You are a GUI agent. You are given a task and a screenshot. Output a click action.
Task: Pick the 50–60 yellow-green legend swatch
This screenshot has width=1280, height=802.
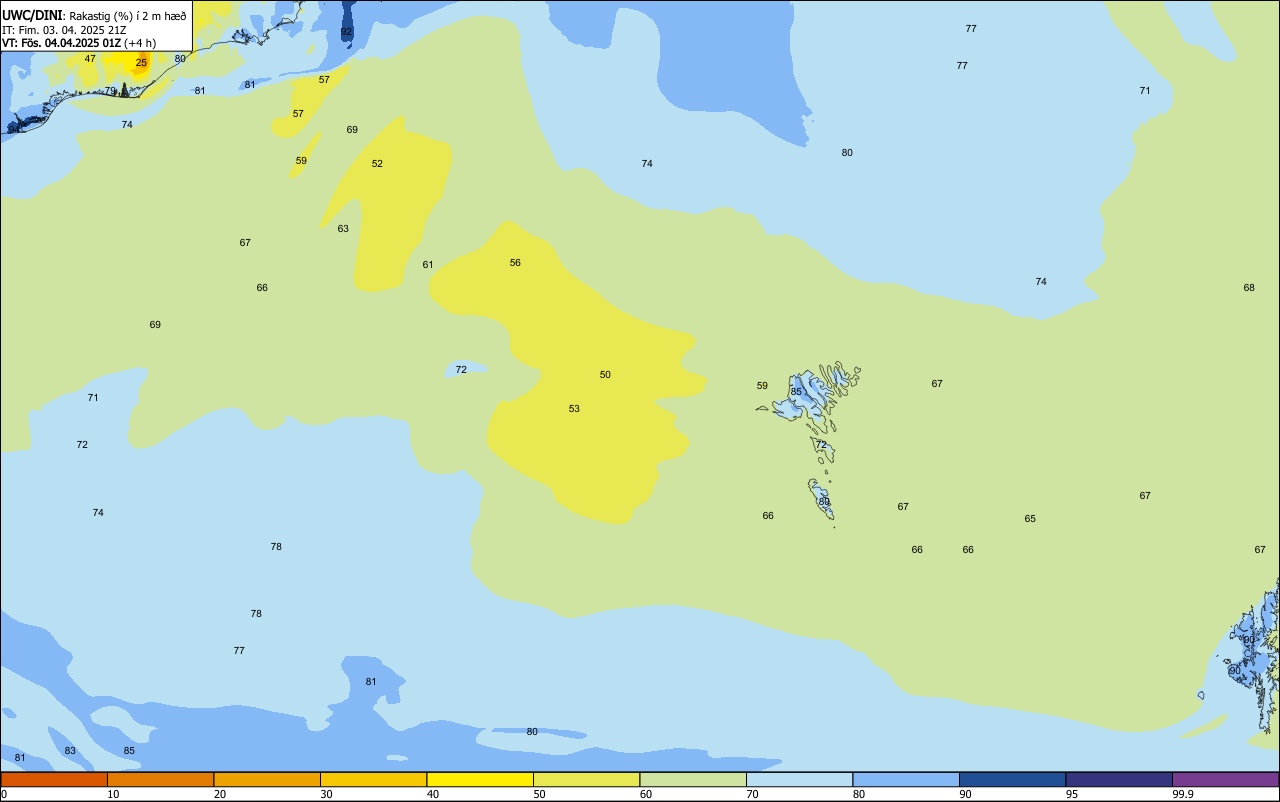click(x=586, y=779)
